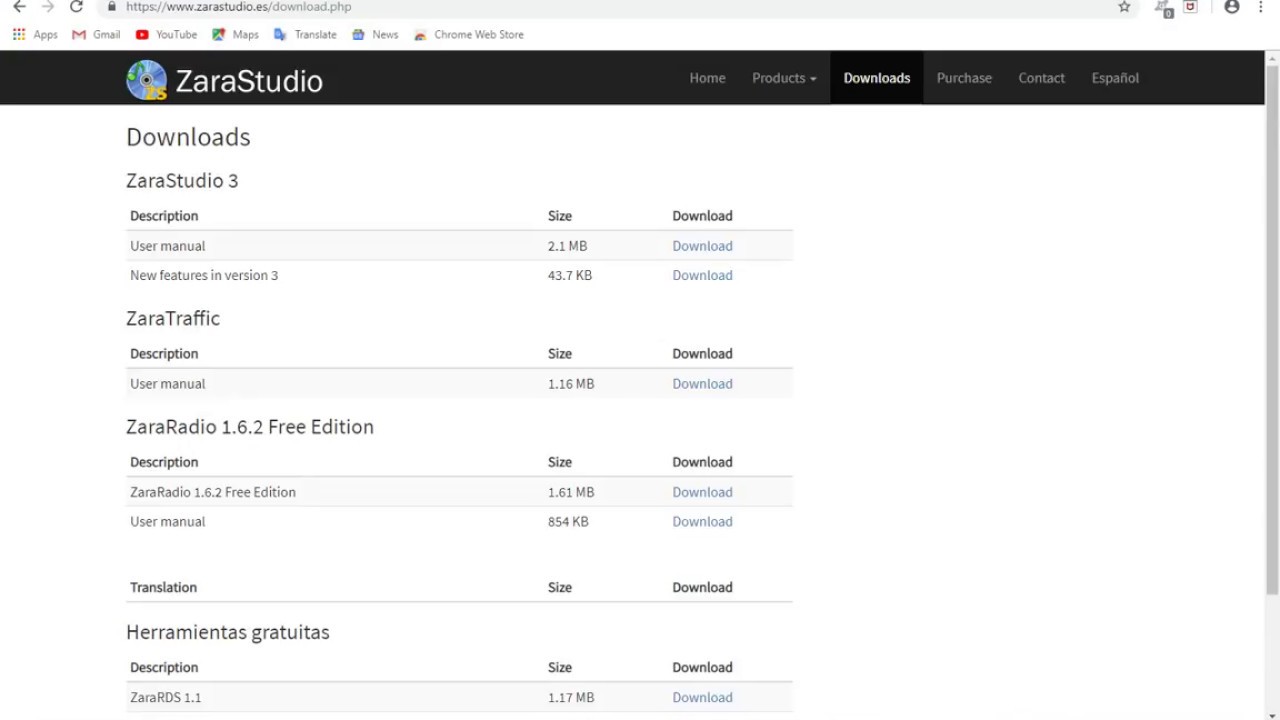
Task: Click 'New features in version 3' description
Action: [204, 275]
